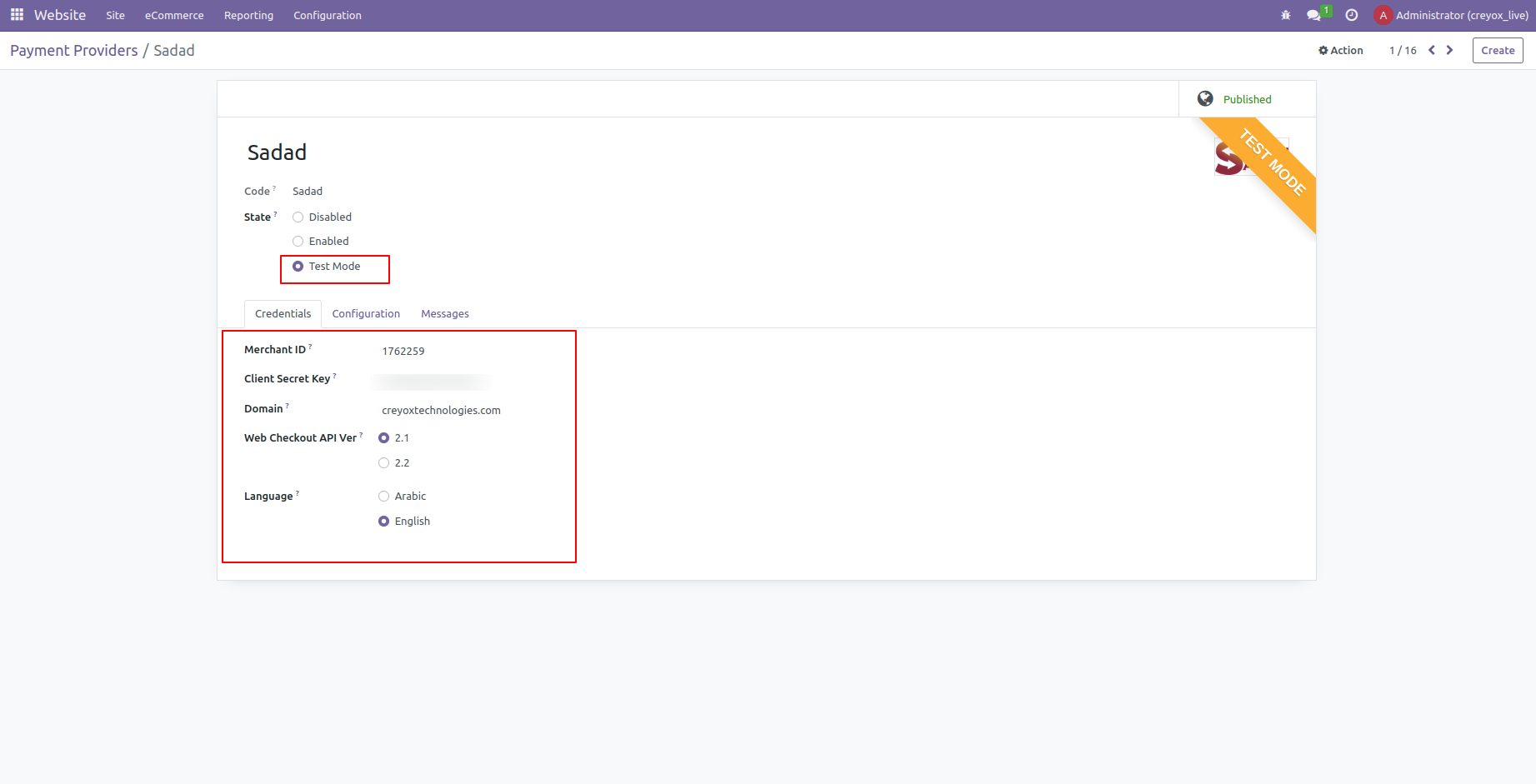This screenshot has width=1536, height=784.
Task: Switch to the Messages tab
Action: point(444,314)
